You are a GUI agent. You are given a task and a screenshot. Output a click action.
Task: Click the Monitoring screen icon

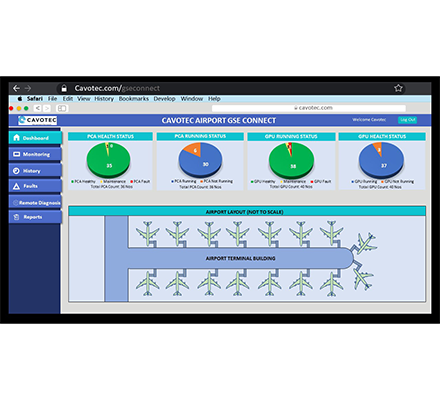click(16, 154)
